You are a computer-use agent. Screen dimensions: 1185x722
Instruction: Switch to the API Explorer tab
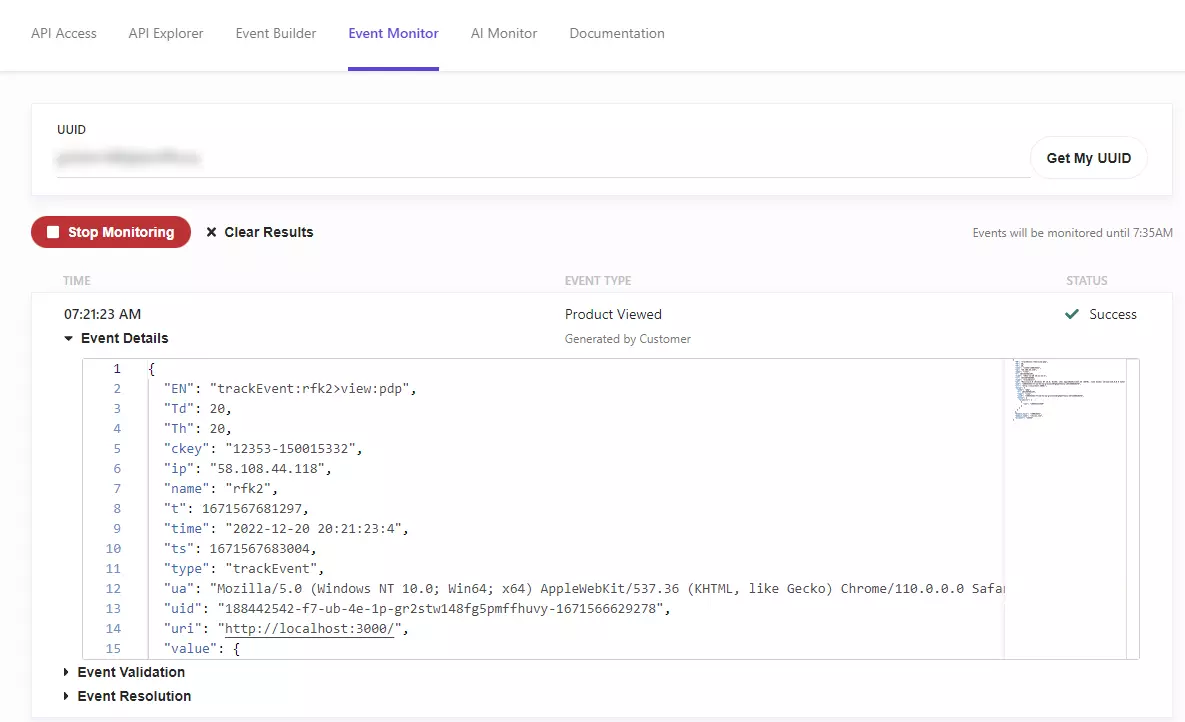coord(166,33)
